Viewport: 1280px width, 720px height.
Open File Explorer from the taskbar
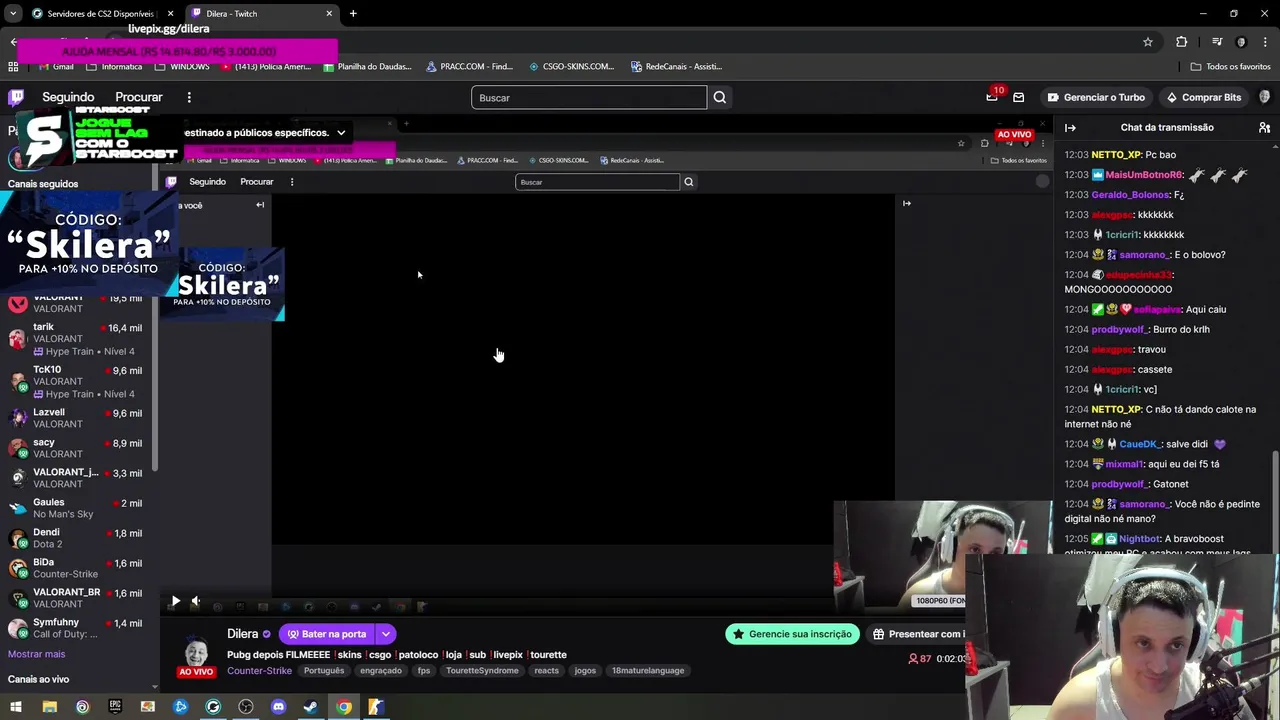point(49,707)
